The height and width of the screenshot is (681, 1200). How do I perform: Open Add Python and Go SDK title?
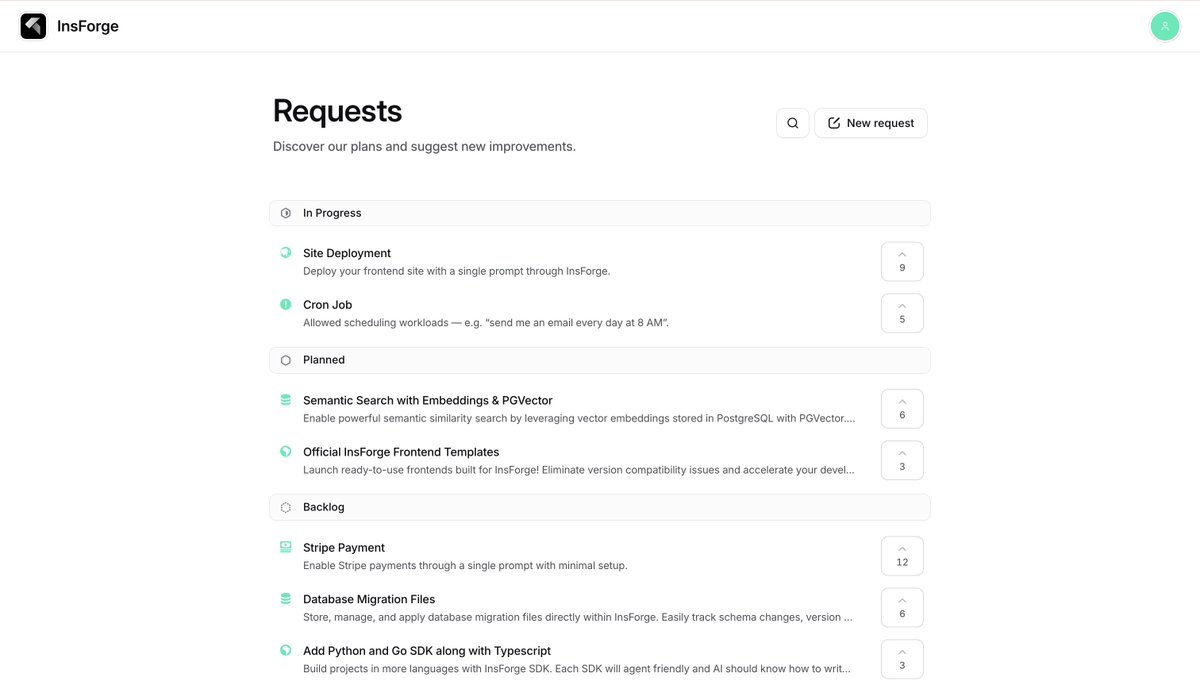(x=427, y=651)
